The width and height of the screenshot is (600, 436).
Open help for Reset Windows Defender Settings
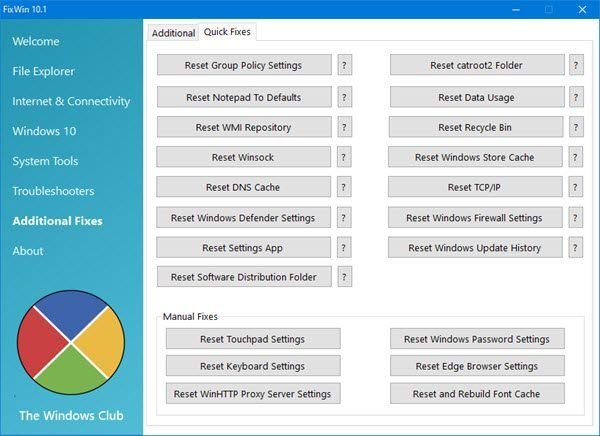point(344,217)
